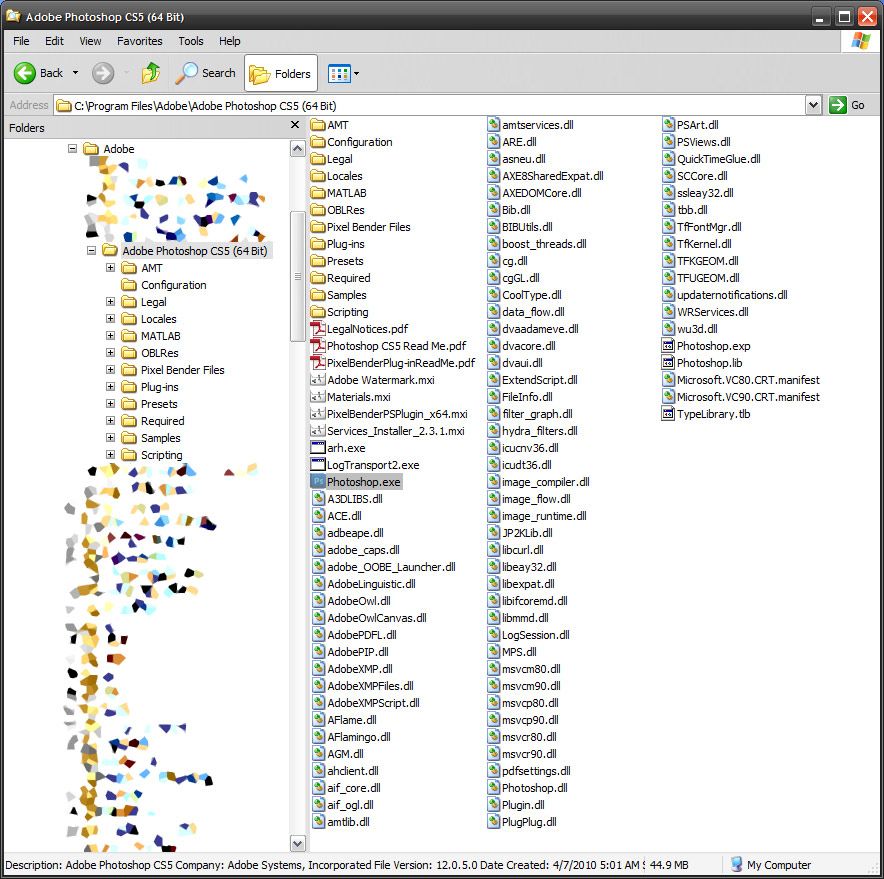Image resolution: width=884 pixels, height=879 pixels.
Task: Select the Photoshop CS5 Read Me.pdf icon
Action: coord(318,346)
